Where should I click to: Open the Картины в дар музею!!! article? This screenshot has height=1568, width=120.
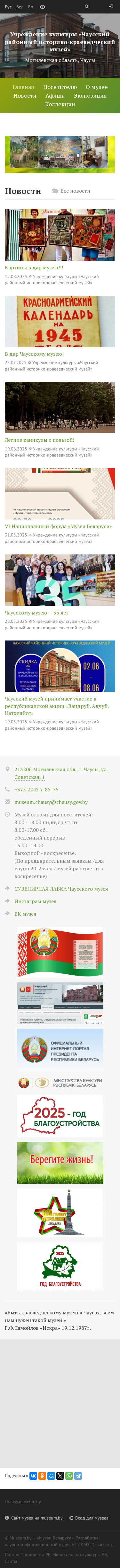click(34, 267)
